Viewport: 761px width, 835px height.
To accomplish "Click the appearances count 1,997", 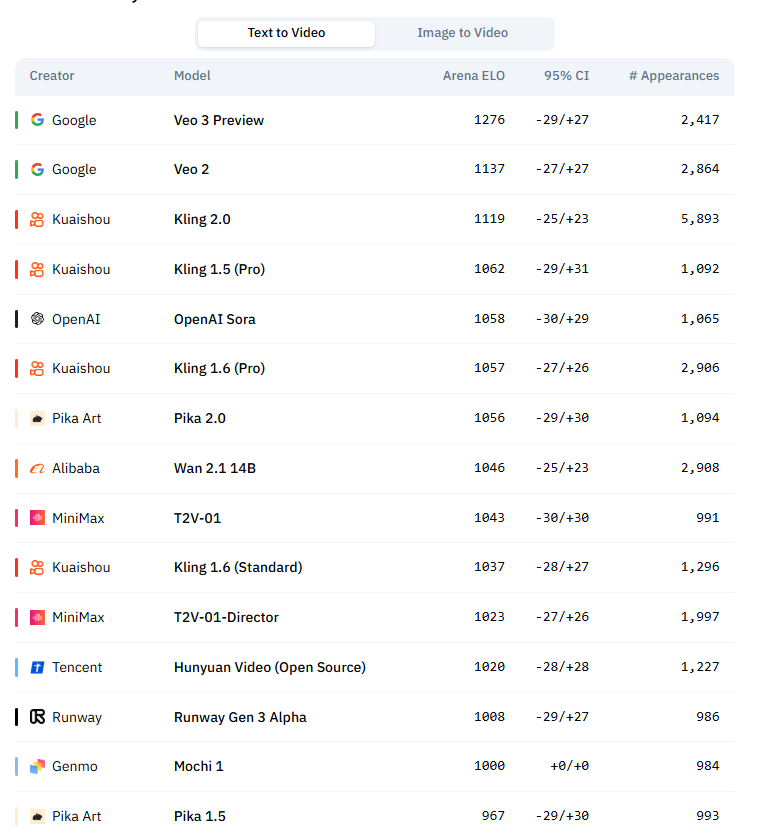I will pos(700,617).
